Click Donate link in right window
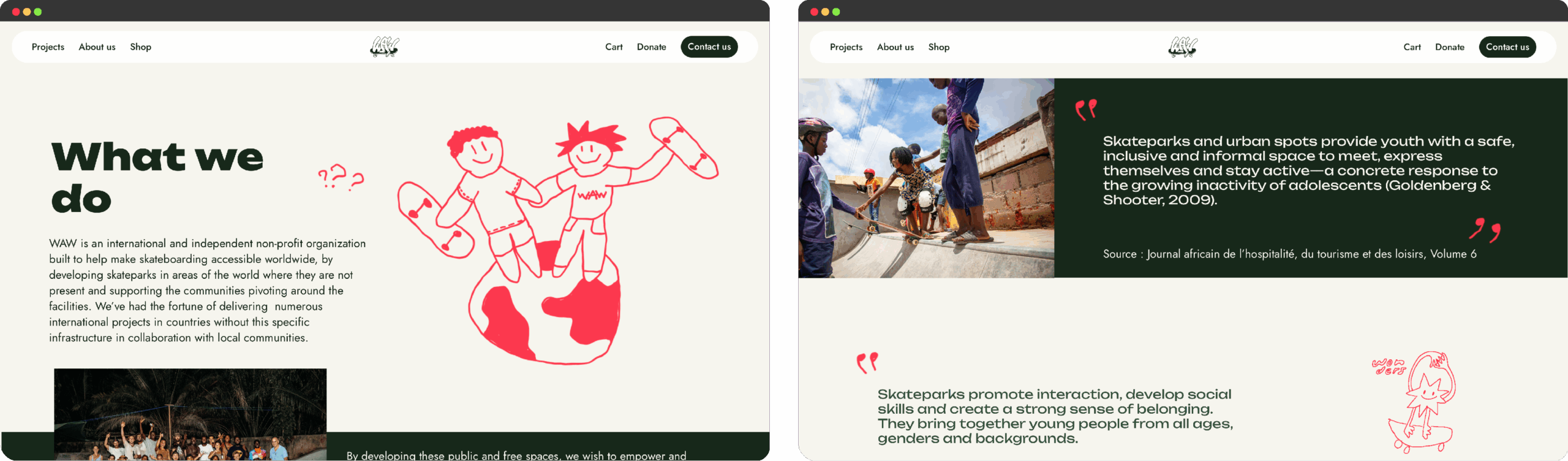1568x461 pixels. pyautogui.click(x=1449, y=47)
